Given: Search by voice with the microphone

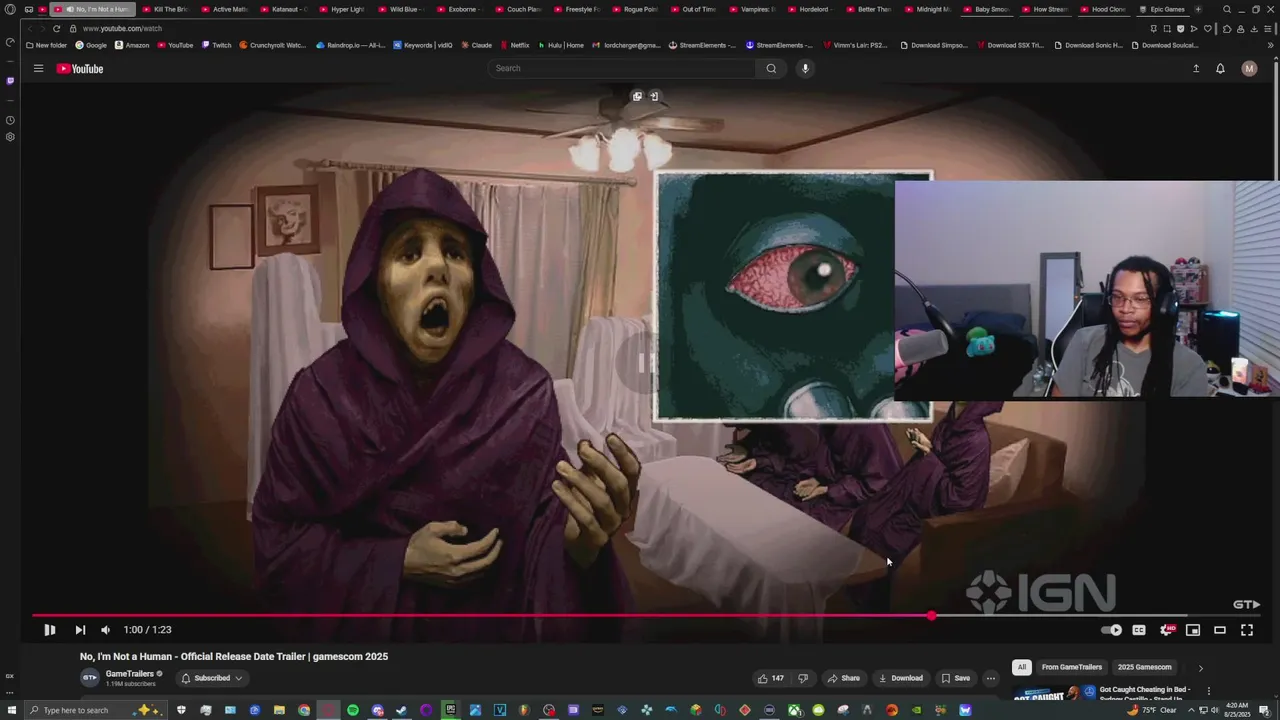Looking at the screenshot, I should (x=805, y=68).
